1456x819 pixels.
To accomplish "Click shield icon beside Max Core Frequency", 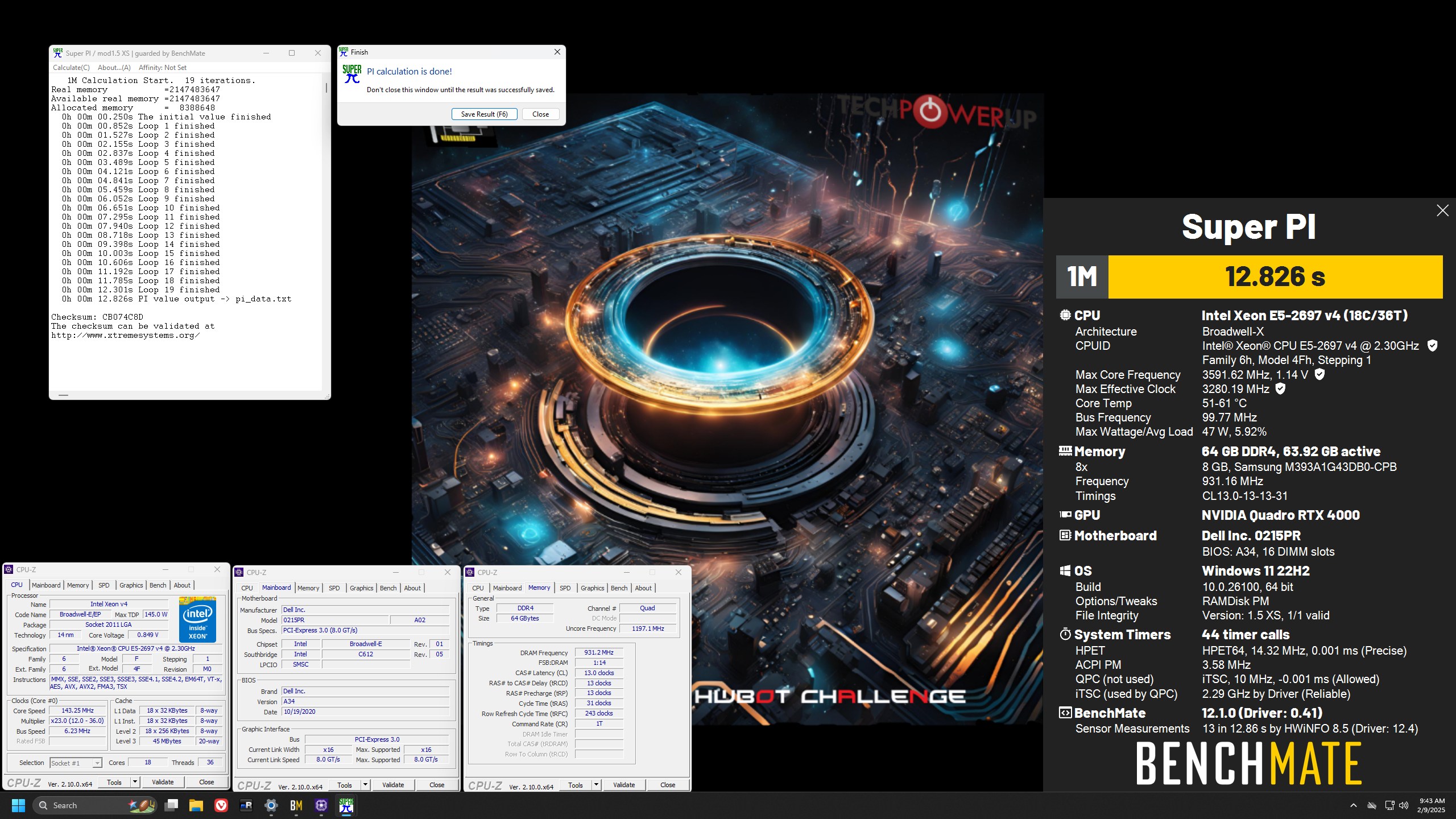I will pyautogui.click(x=1319, y=374).
